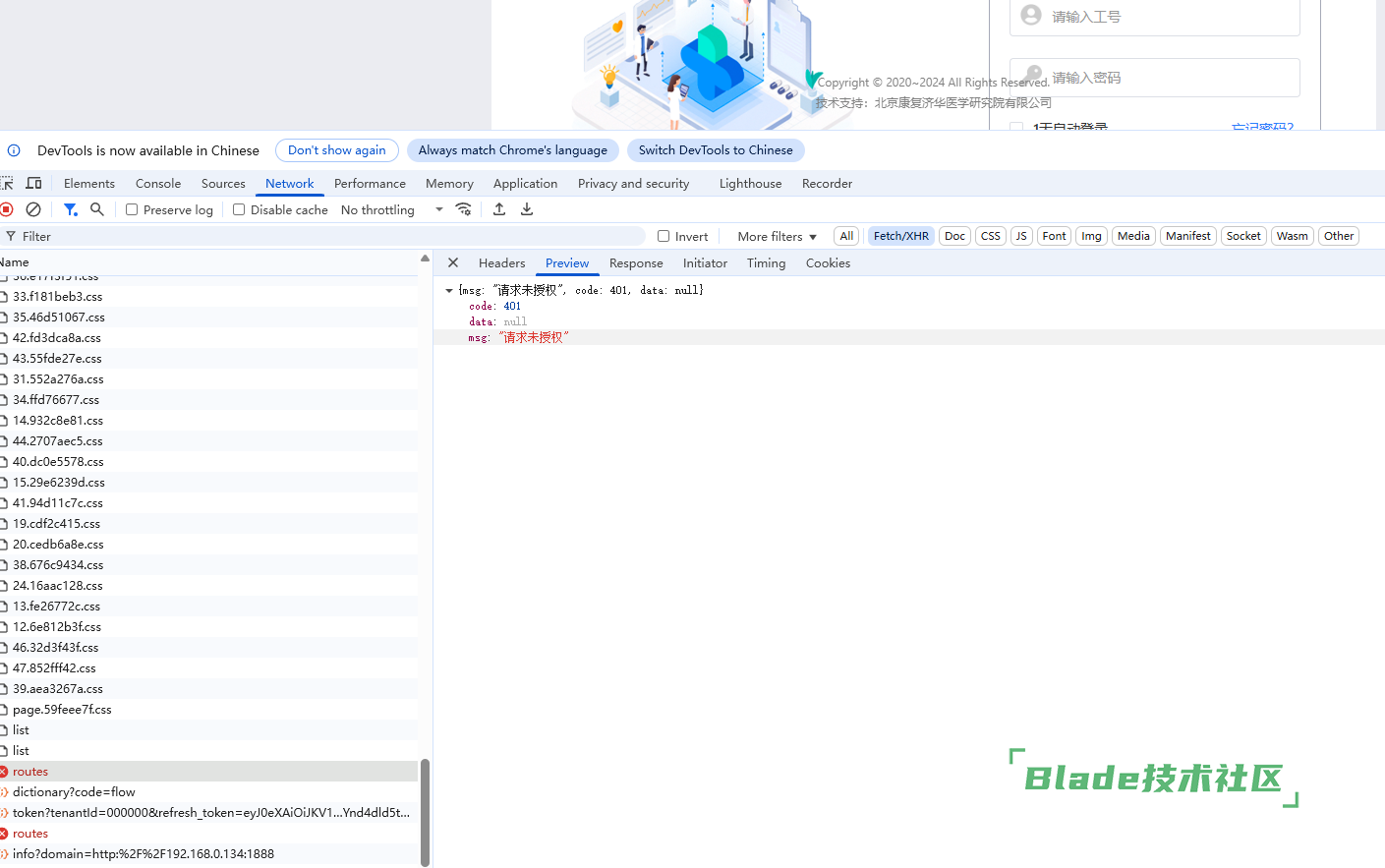1385x868 pixels.
Task: Toggle the JS filter
Action: point(1021,236)
